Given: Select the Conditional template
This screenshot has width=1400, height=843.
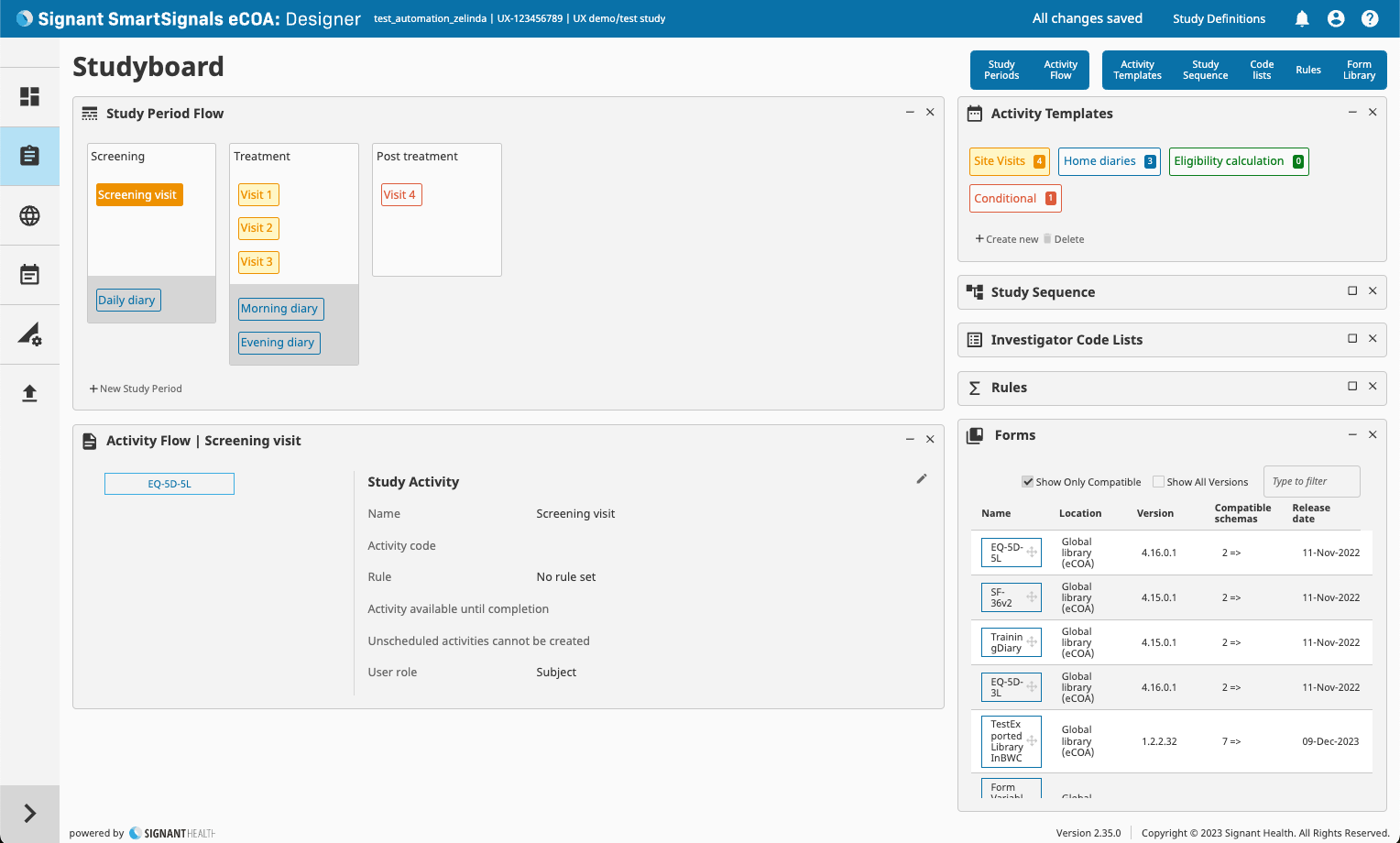Looking at the screenshot, I should [x=1015, y=199].
